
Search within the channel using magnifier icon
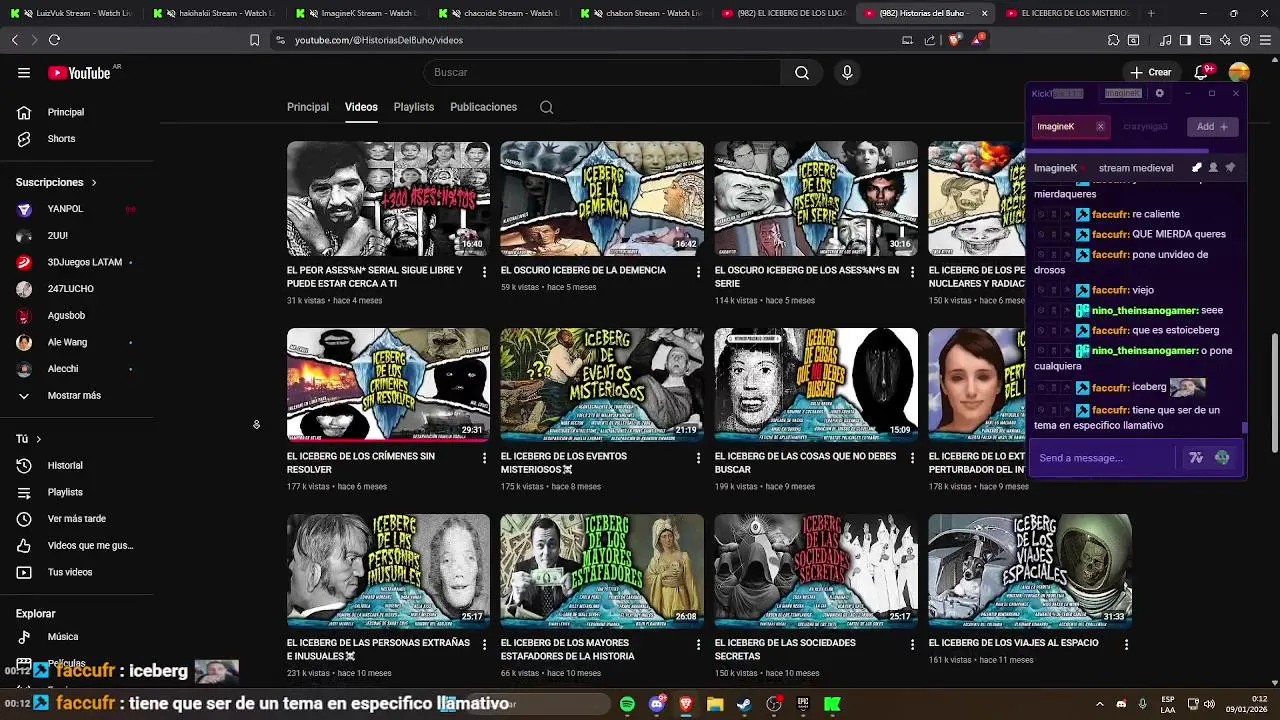[x=546, y=107]
